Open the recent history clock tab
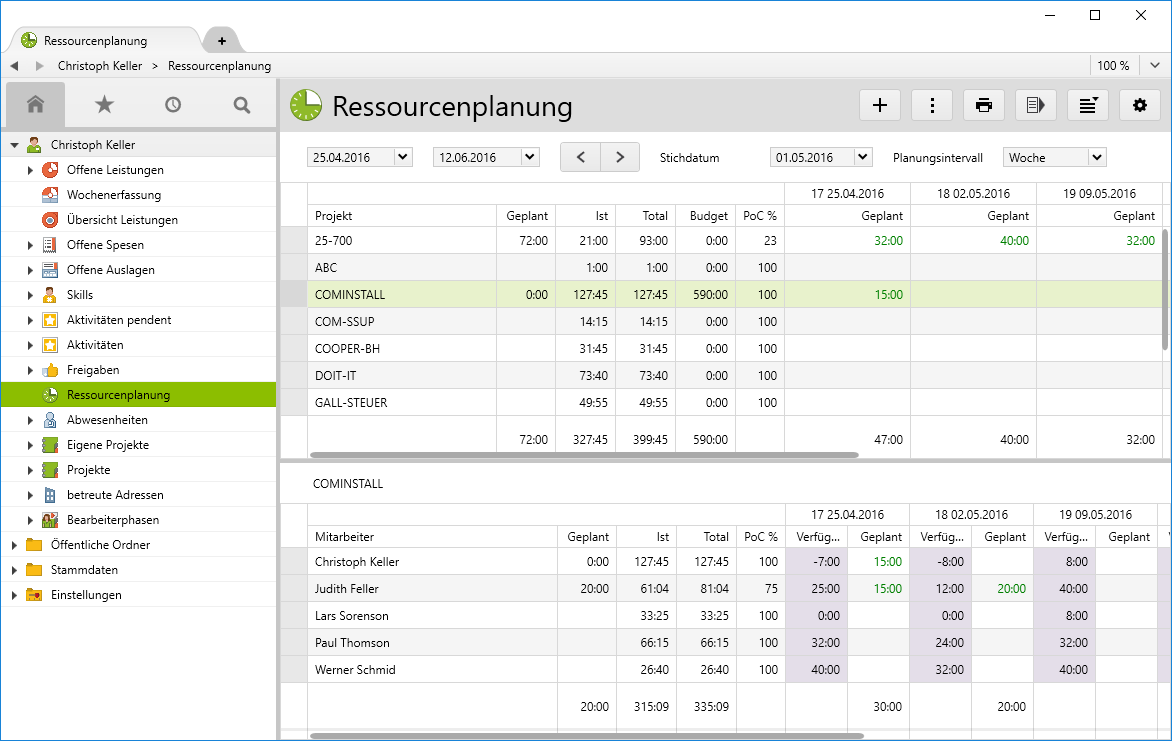Screen dimensions: 1172x741 pyautogui.click(x=173, y=104)
